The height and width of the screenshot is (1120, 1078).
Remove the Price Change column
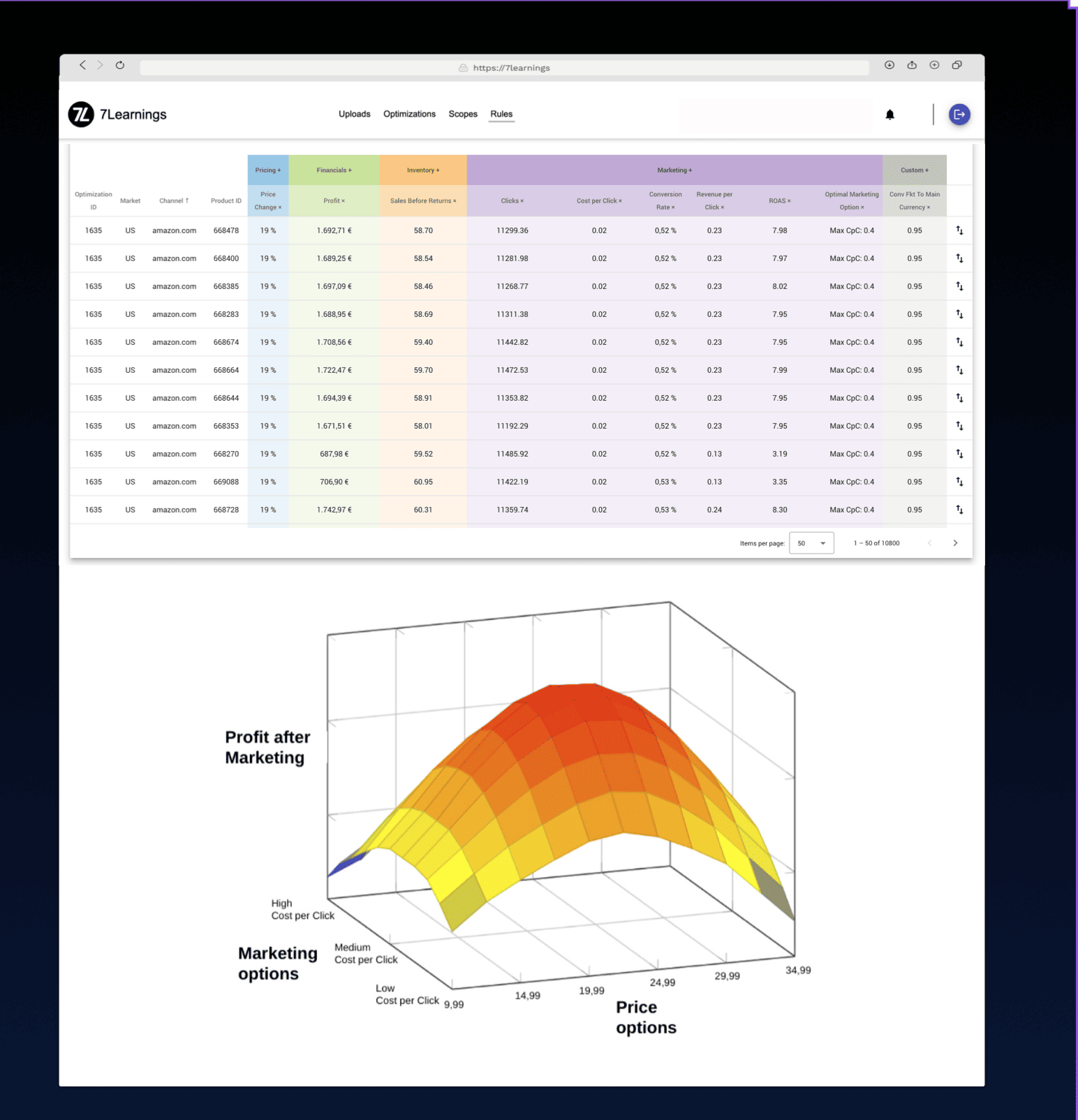pos(280,207)
